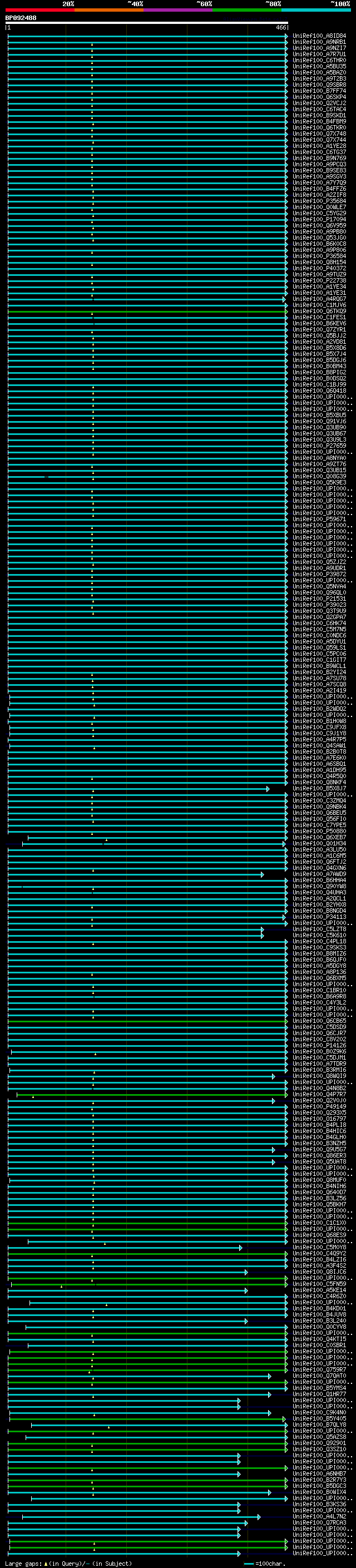Select hit label UniRef100_C4PL18
The width and height of the screenshot is (356, 1568).
point(319,942)
